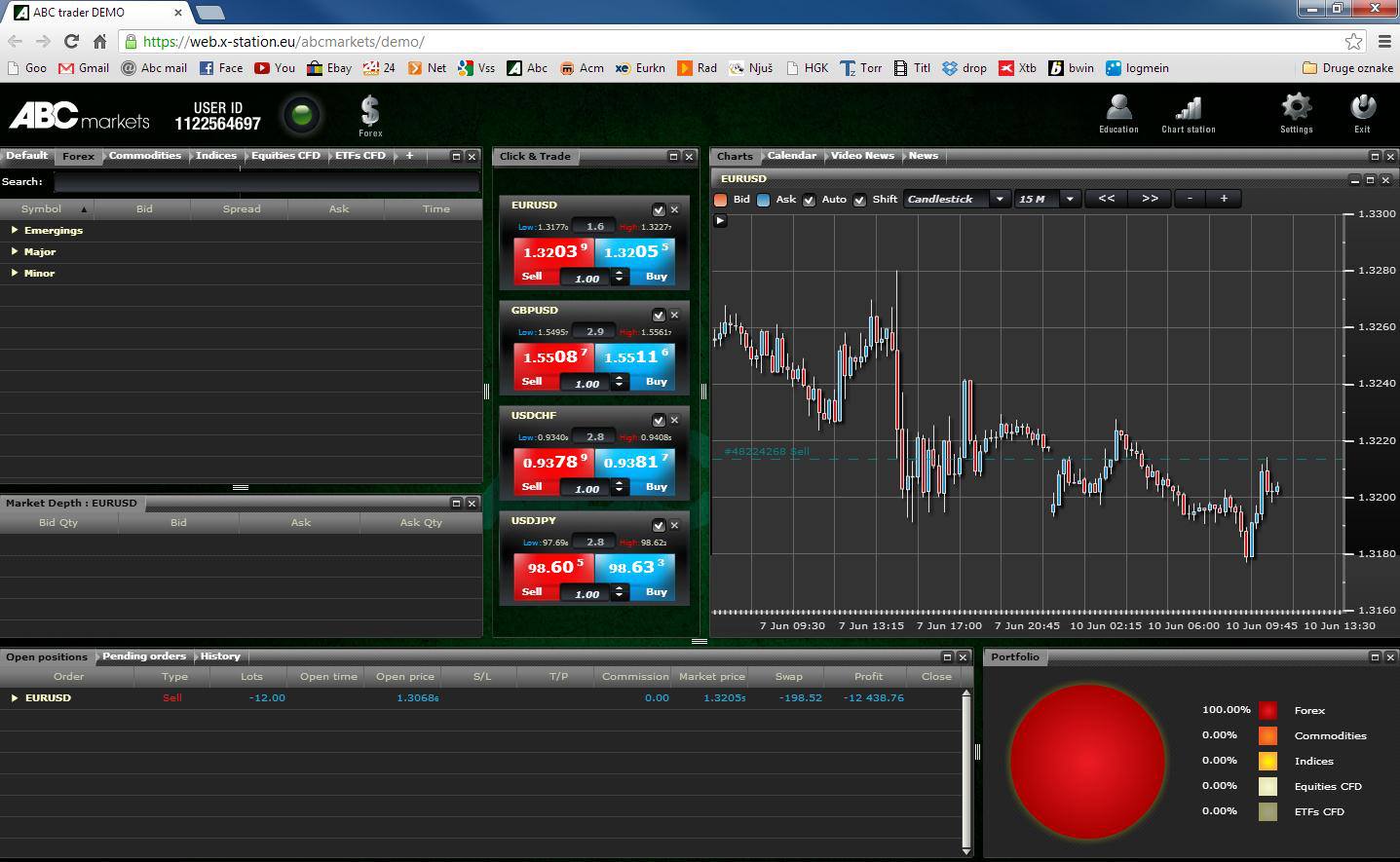Click the Ask color swatch
The height and width of the screenshot is (862, 1400).
click(x=764, y=200)
